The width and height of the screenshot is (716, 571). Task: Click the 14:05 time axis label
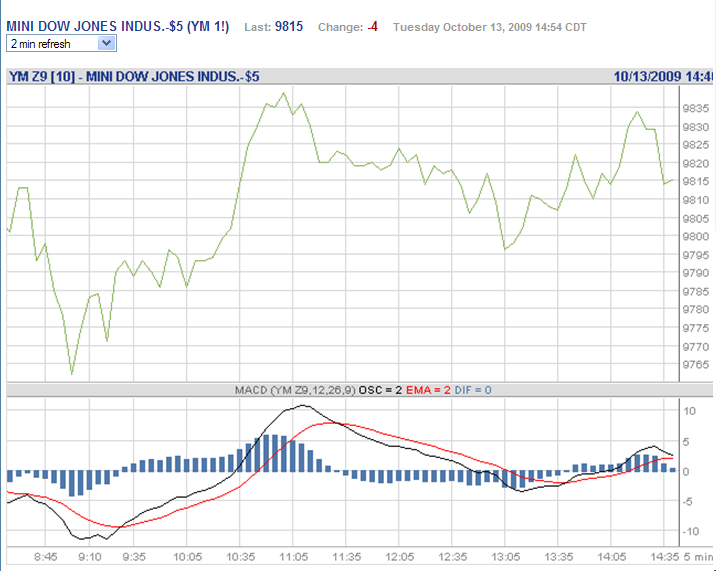(611, 557)
